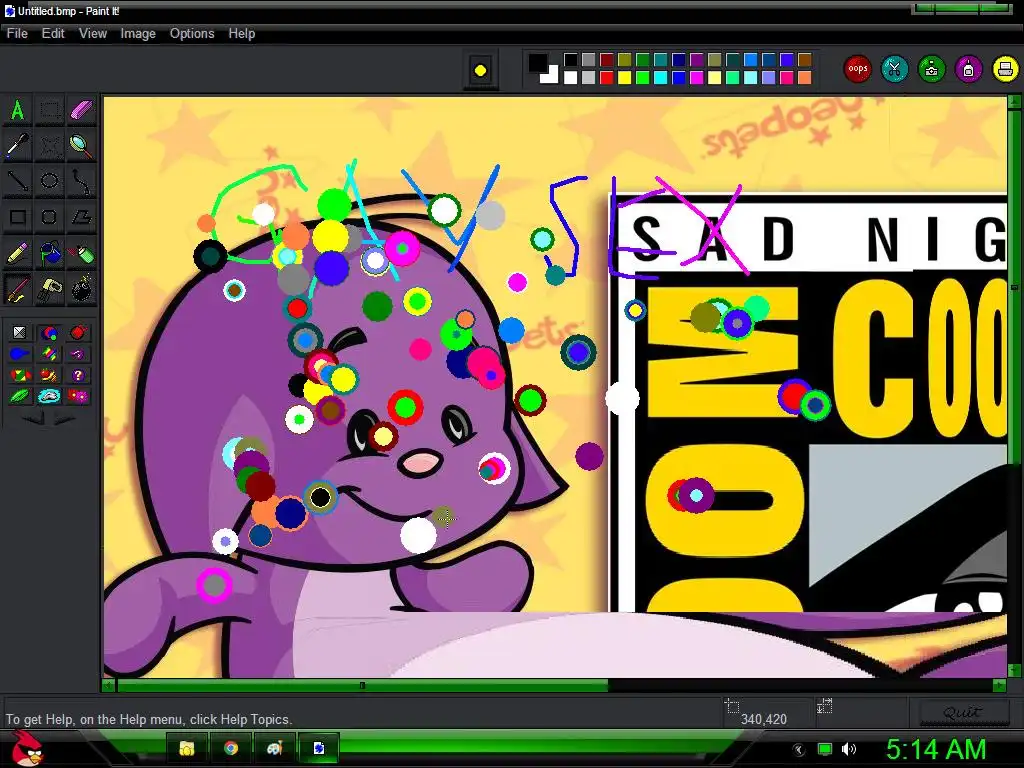Click the vertical scrollbar down arrow
1024x768 pixels.
1014,670
